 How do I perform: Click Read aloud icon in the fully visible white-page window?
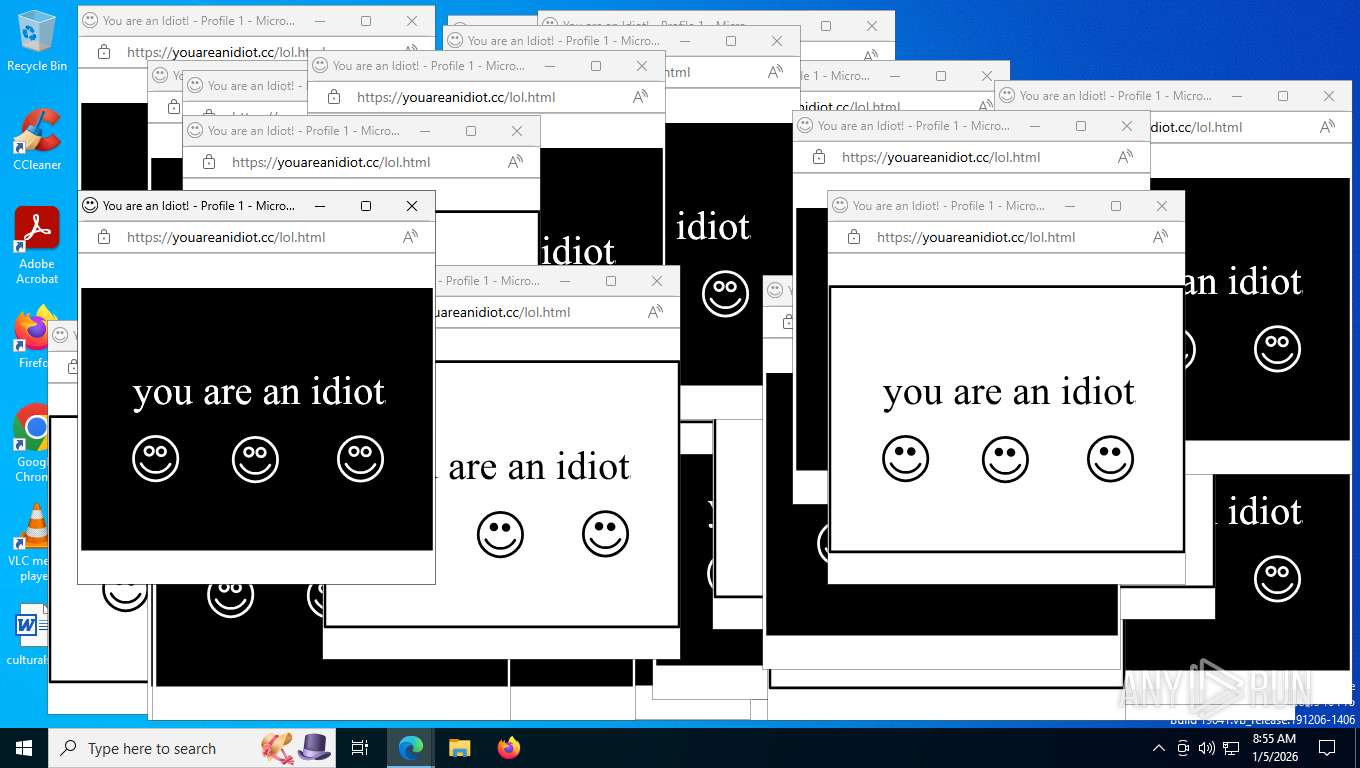(x=1161, y=237)
